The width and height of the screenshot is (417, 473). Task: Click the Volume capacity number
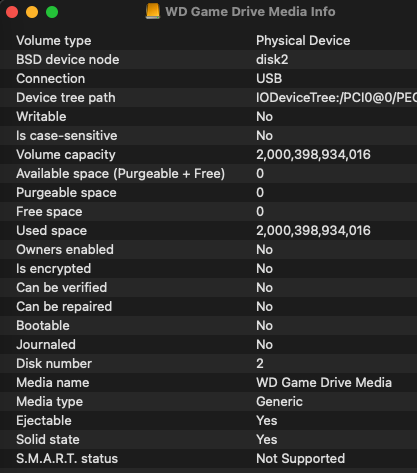coord(313,155)
